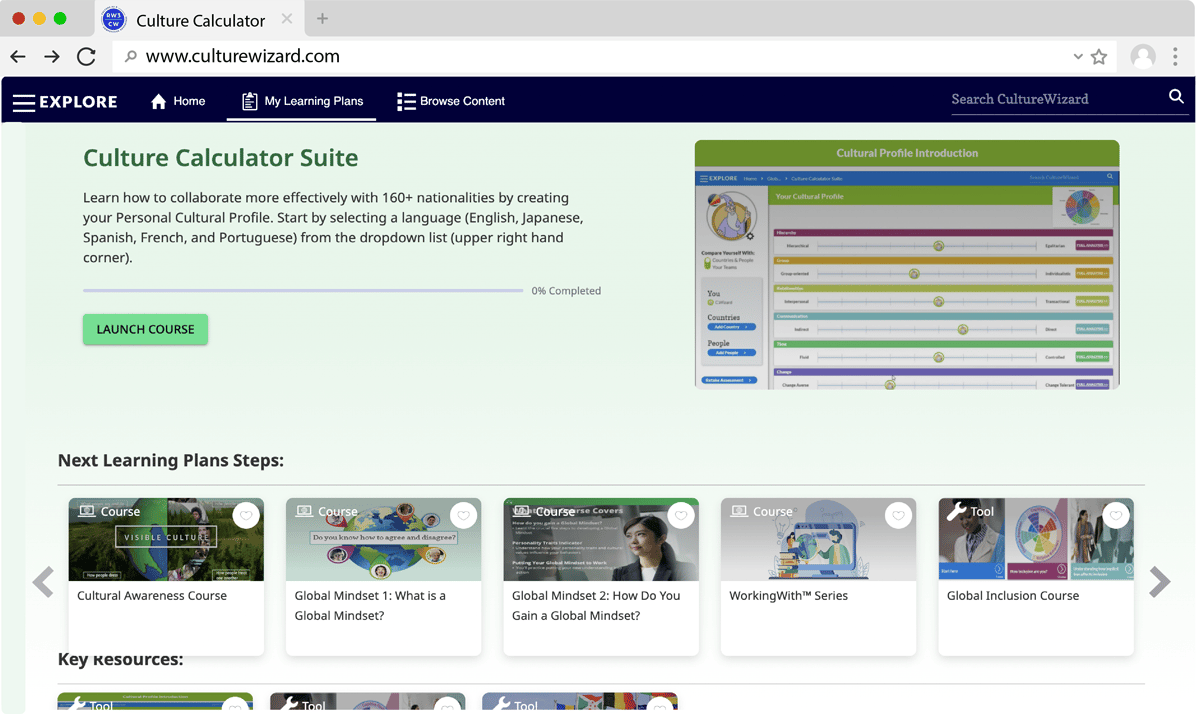1200x714 pixels.
Task: Bookmark page with star icon
Action: click(x=1099, y=57)
